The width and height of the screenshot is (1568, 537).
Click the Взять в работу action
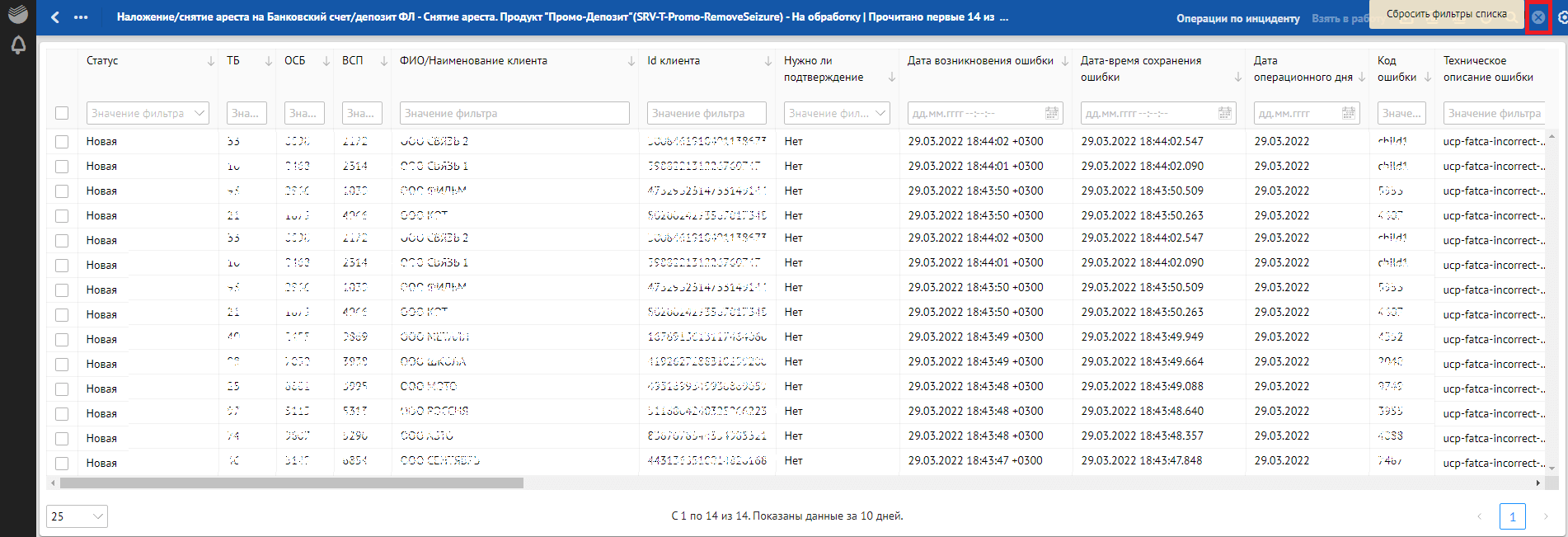pos(1339,18)
